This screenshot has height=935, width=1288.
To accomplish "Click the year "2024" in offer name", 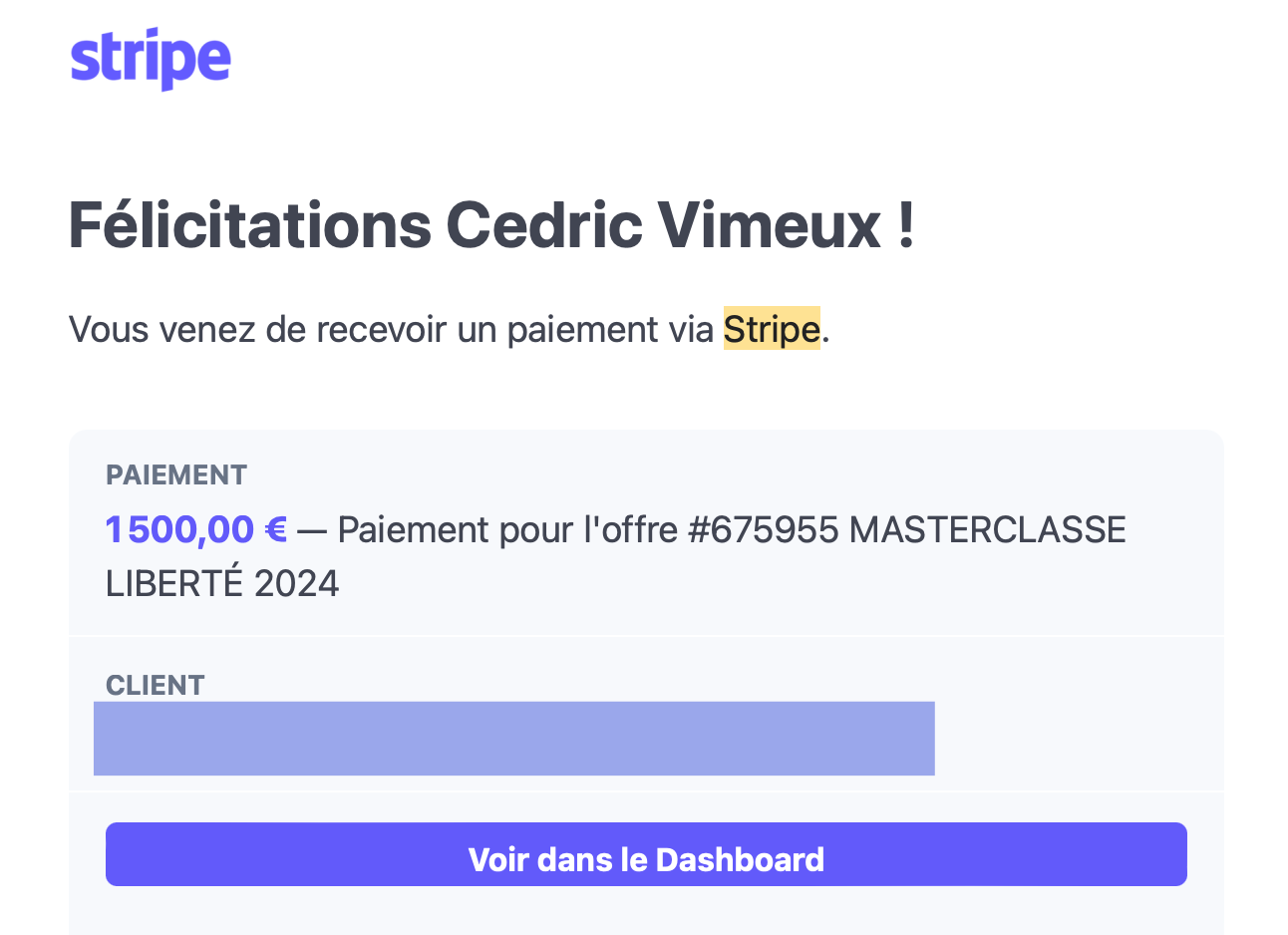I will coord(296,583).
